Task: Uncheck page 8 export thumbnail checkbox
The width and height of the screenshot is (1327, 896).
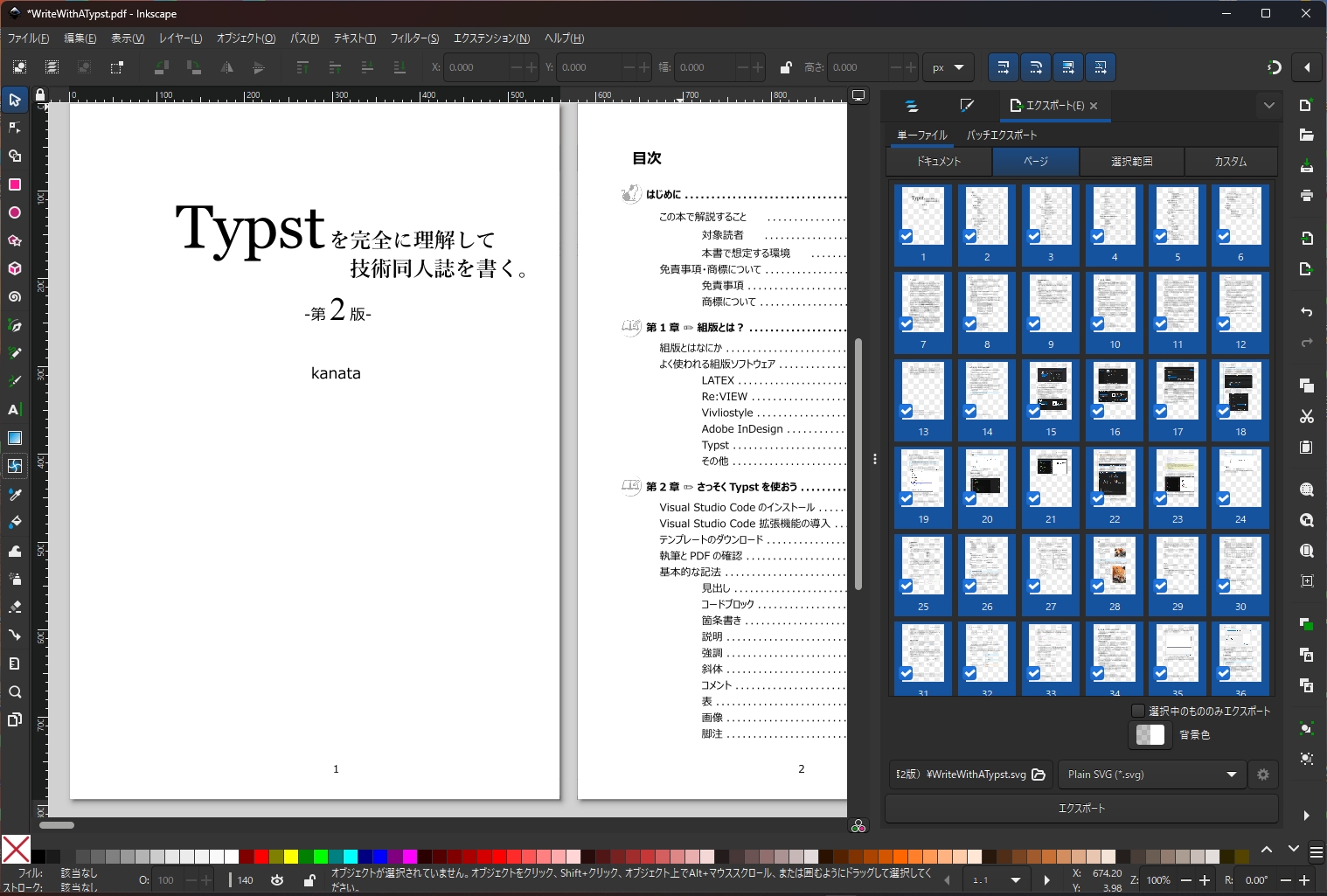Action: click(970, 323)
